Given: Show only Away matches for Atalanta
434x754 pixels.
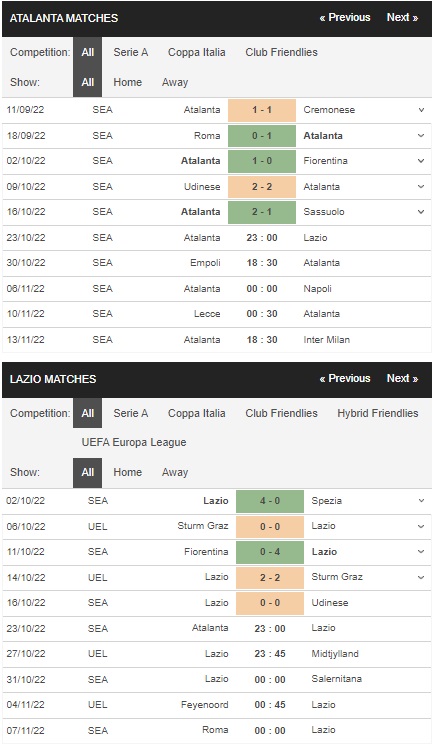Looking at the screenshot, I should coord(175,82).
